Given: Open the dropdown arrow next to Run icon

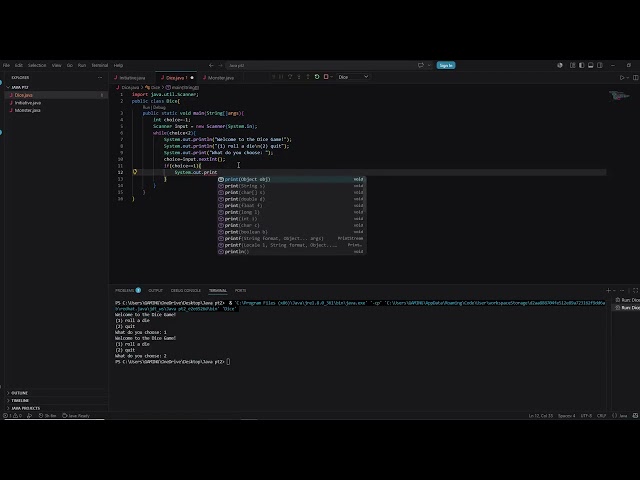Looking at the screenshot, I should (628, 78).
